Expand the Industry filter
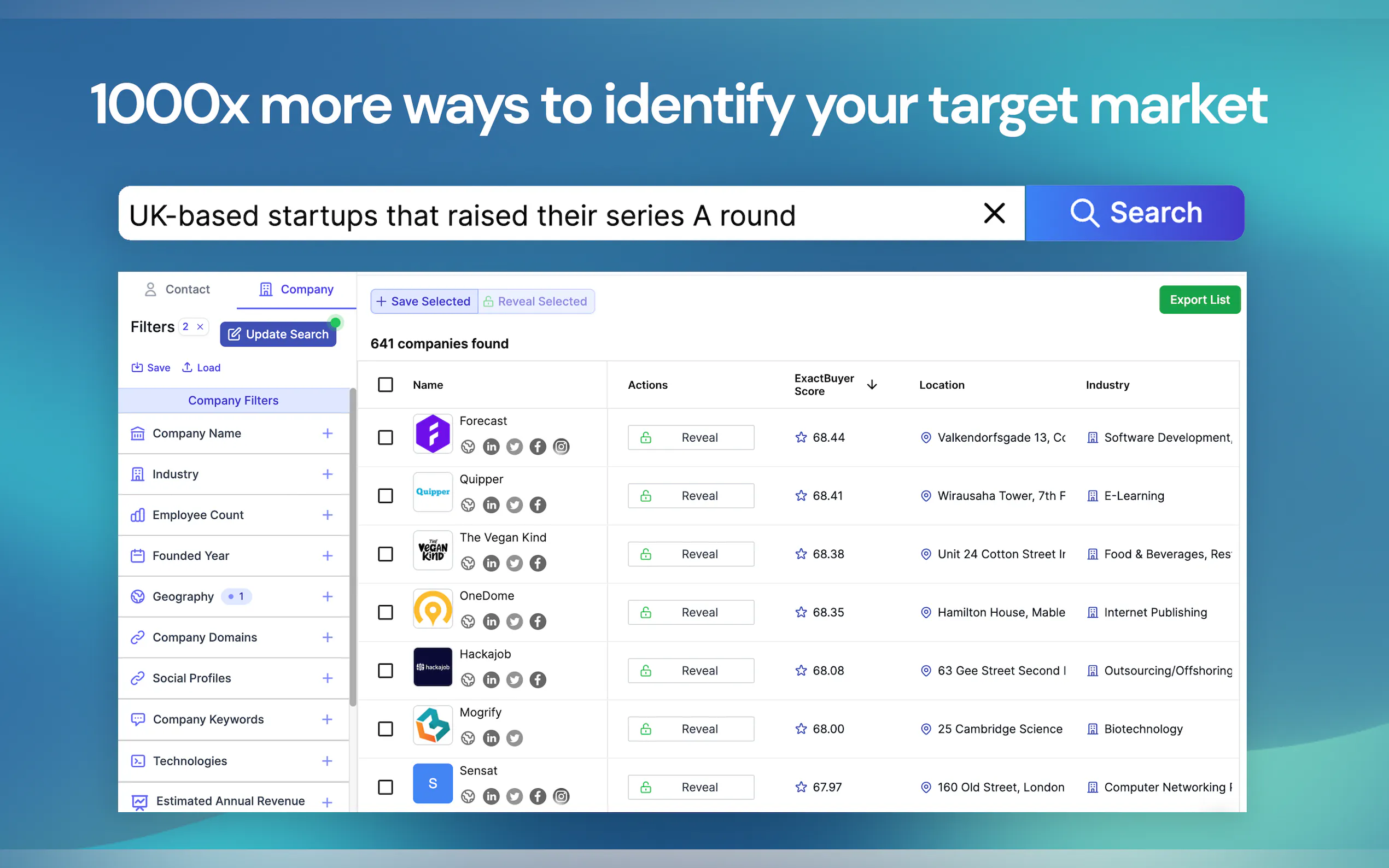Screen dimensions: 1389x868 [328, 474]
